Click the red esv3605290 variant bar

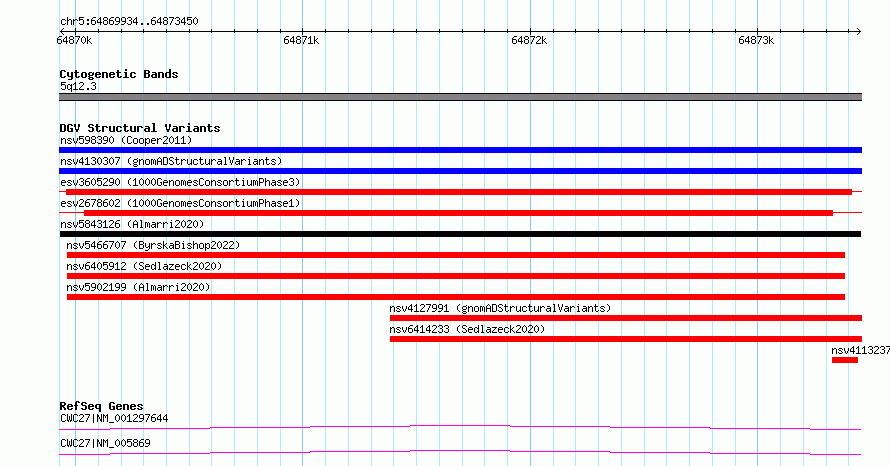pyautogui.click(x=459, y=192)
